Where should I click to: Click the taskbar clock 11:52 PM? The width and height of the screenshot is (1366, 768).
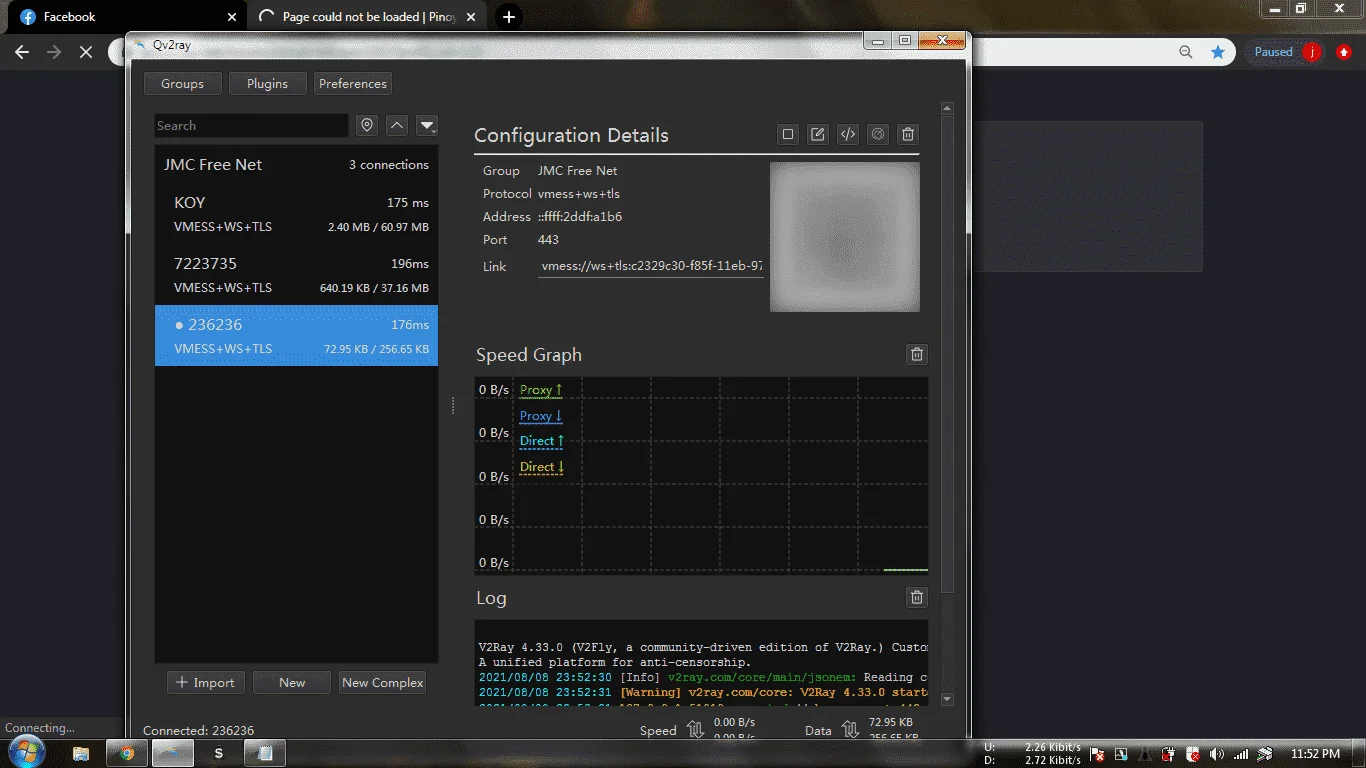point(1315,754)
